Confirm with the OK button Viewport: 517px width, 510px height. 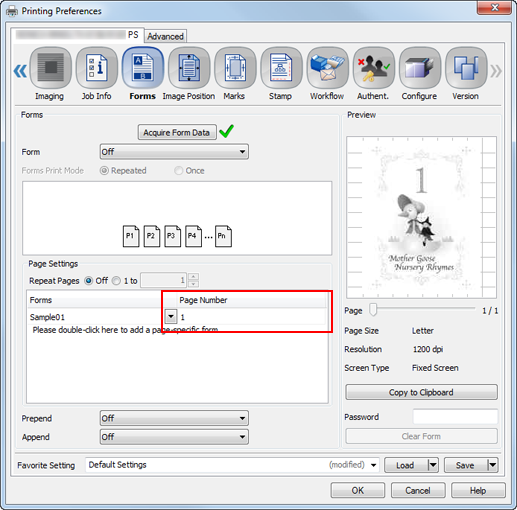coord(358,490)
